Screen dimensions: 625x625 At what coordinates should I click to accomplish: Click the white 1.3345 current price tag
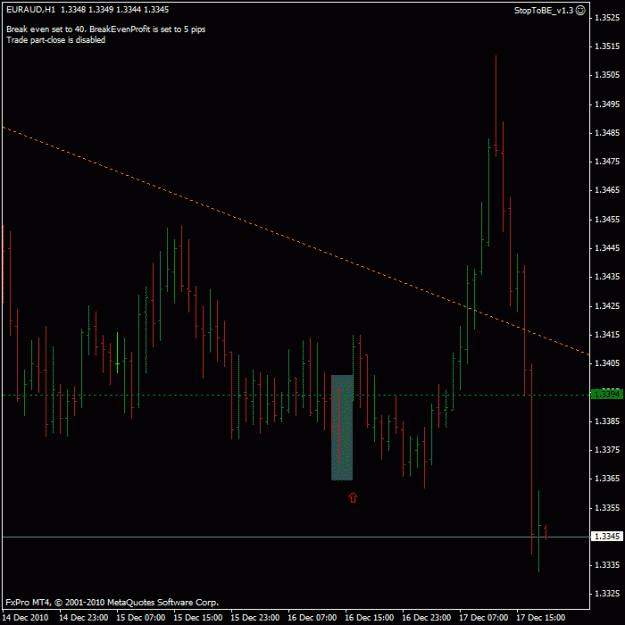click(607, 536)
